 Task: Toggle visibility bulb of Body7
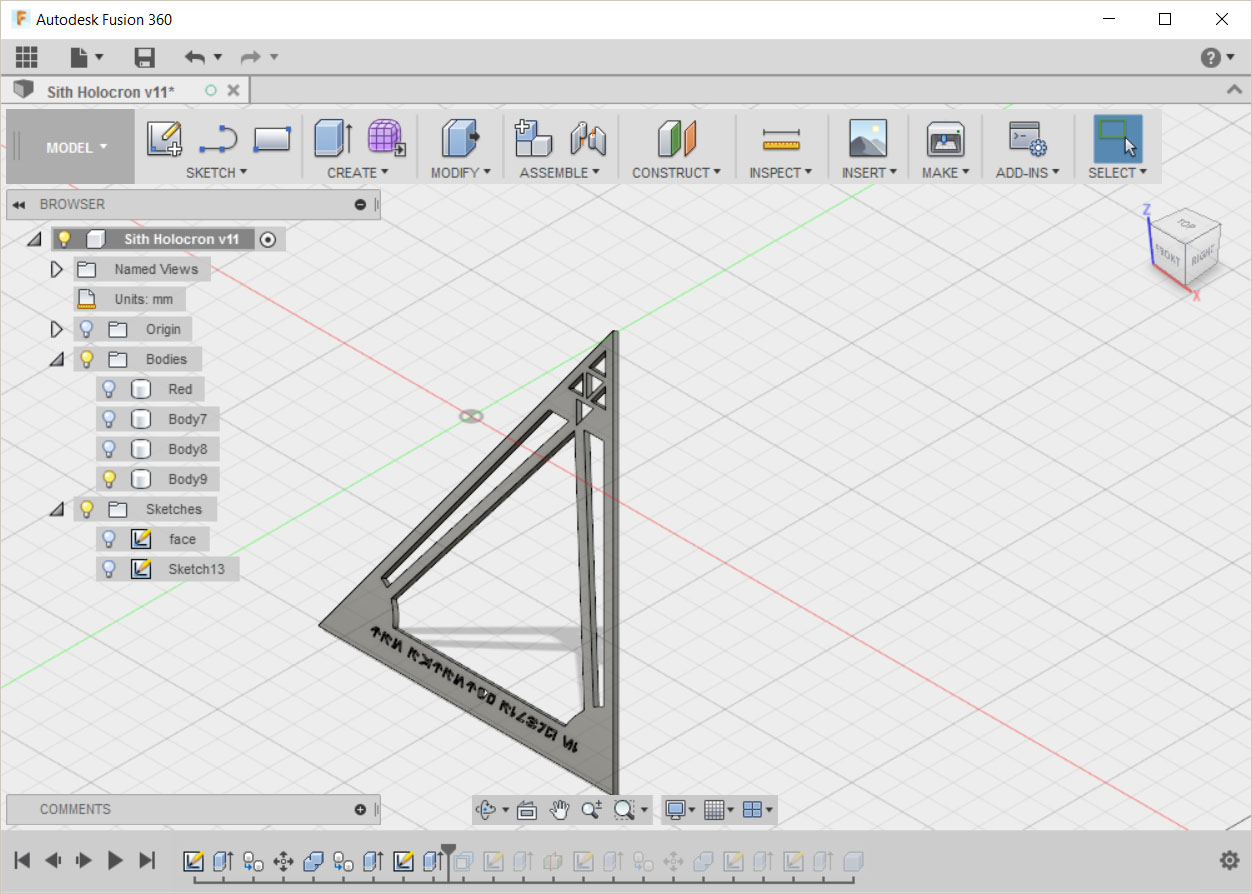click(109, 419)
